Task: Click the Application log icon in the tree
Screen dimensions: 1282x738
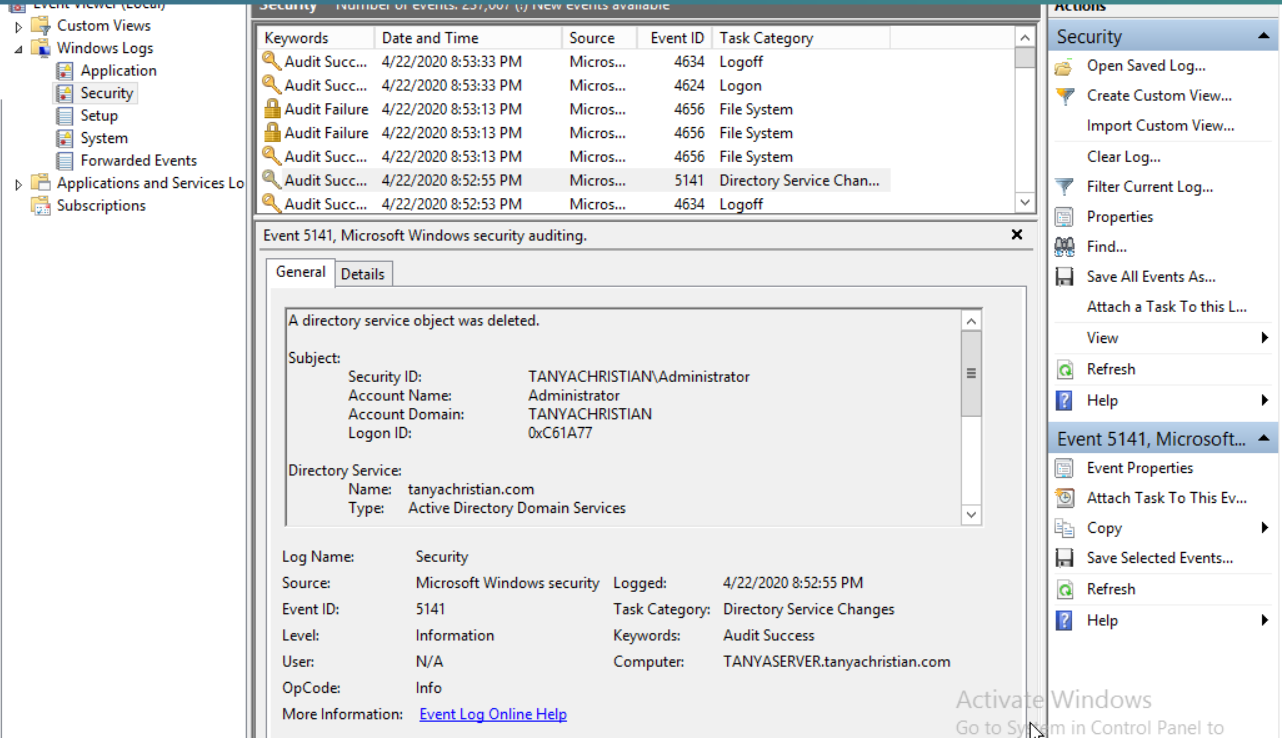Action: [65, 71]
